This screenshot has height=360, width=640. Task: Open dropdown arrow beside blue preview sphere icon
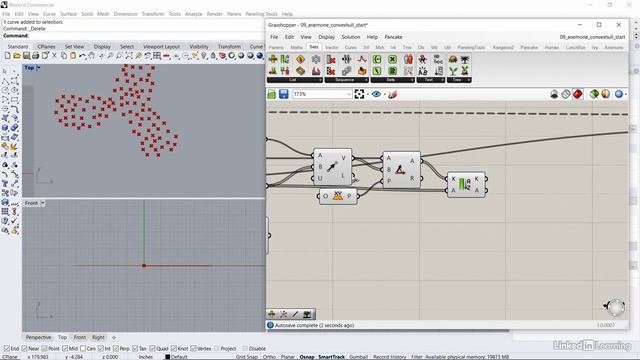click(626, 94)
